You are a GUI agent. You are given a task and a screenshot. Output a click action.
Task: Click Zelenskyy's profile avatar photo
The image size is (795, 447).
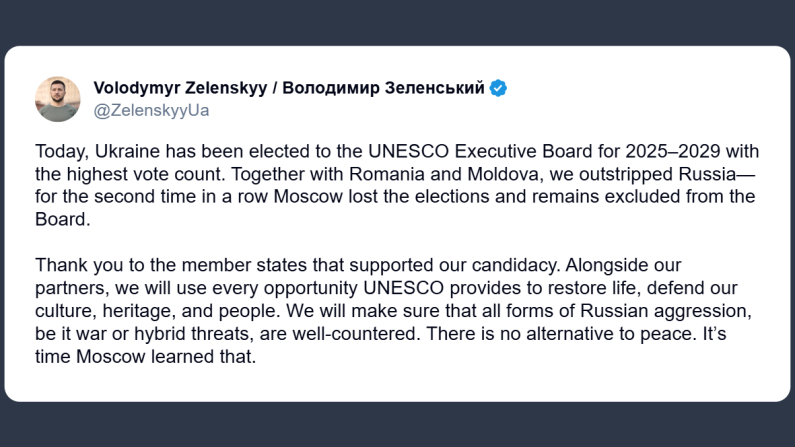pyautogui.click(x=58, y=98)
